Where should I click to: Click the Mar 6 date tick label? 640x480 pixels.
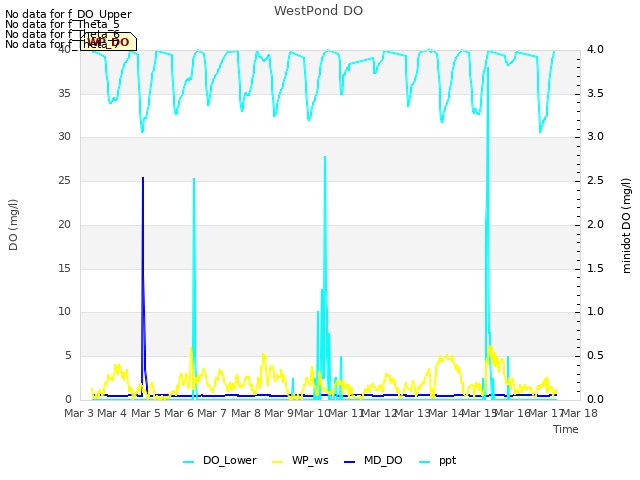(179, 413)
